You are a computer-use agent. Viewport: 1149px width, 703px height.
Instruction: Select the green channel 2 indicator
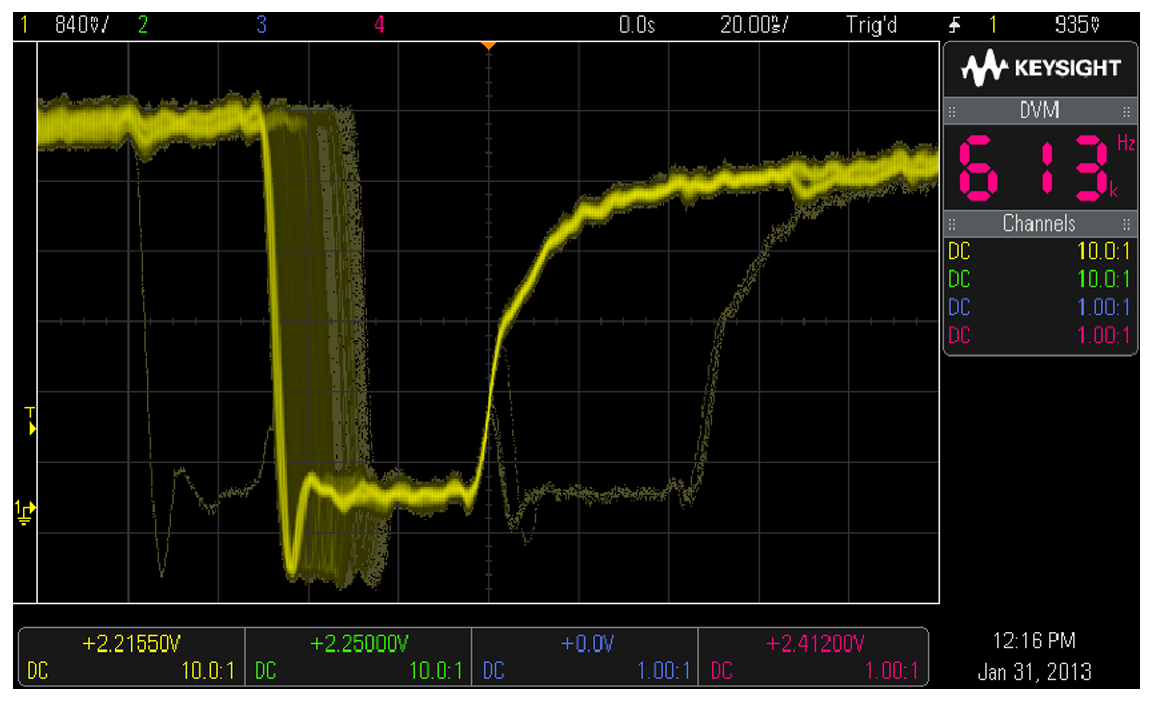point(143,25)
